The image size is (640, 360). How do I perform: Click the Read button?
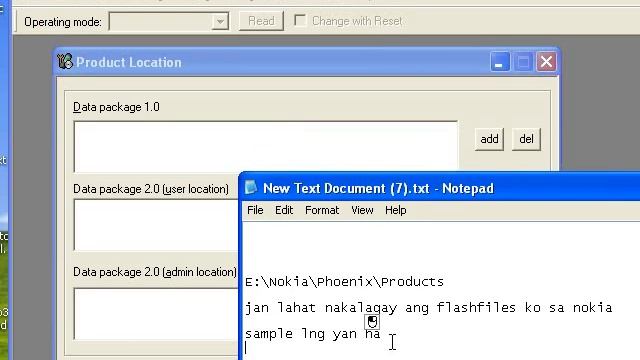click(261, 21)
